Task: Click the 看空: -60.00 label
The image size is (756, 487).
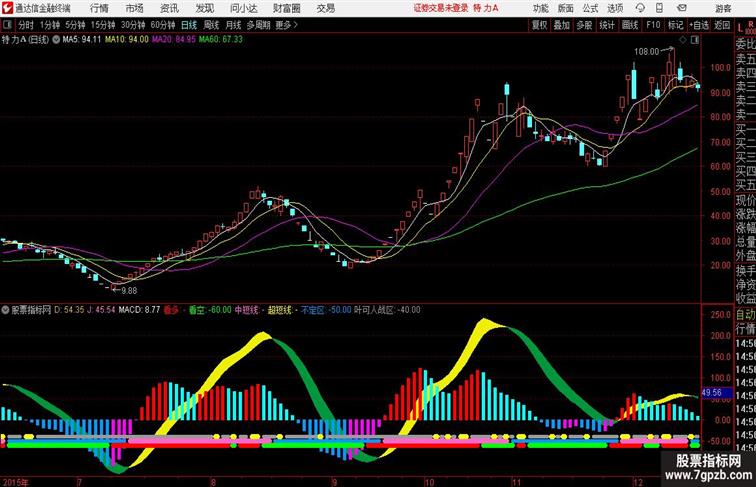Action: 210,310
